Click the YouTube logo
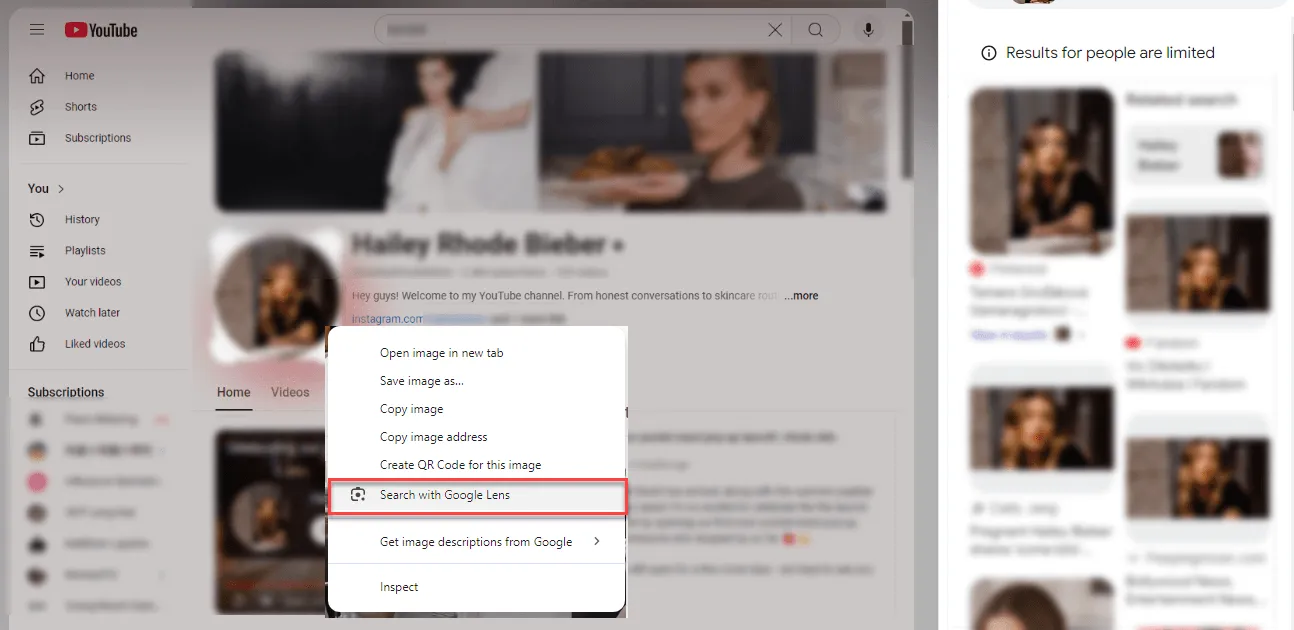Image resolution: width=1294 pixels, height=630 pixels. [x=100, y=29]
